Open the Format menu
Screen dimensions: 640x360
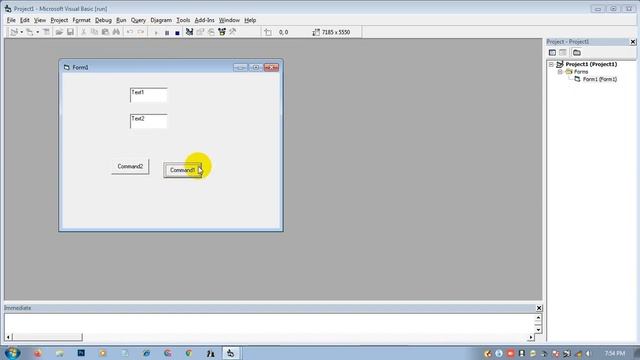[82, 20]
